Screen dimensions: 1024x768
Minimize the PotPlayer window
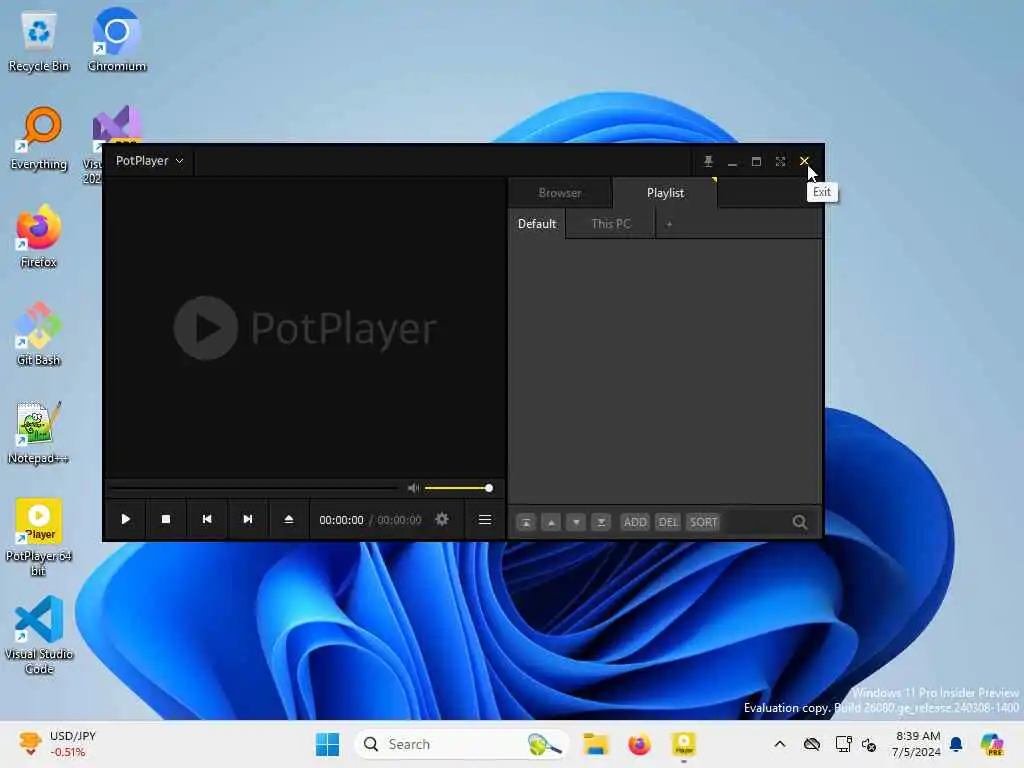point(732,161)
